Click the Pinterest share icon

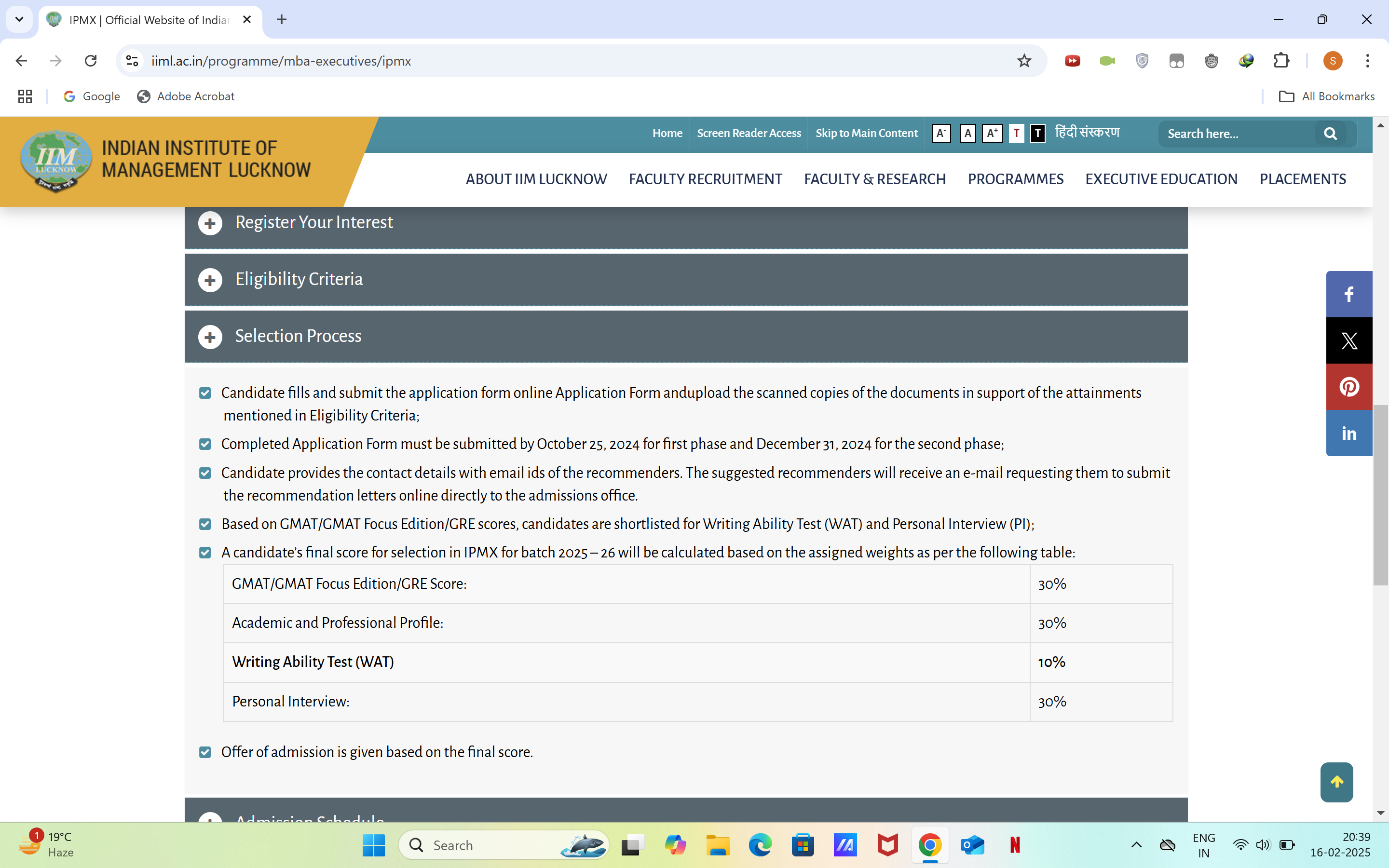click(1349, 387)
